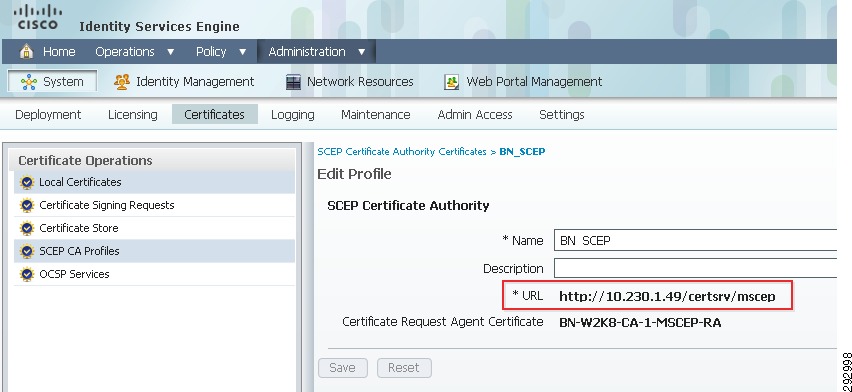Expand the Administration menu arrow

pos(362,52)
